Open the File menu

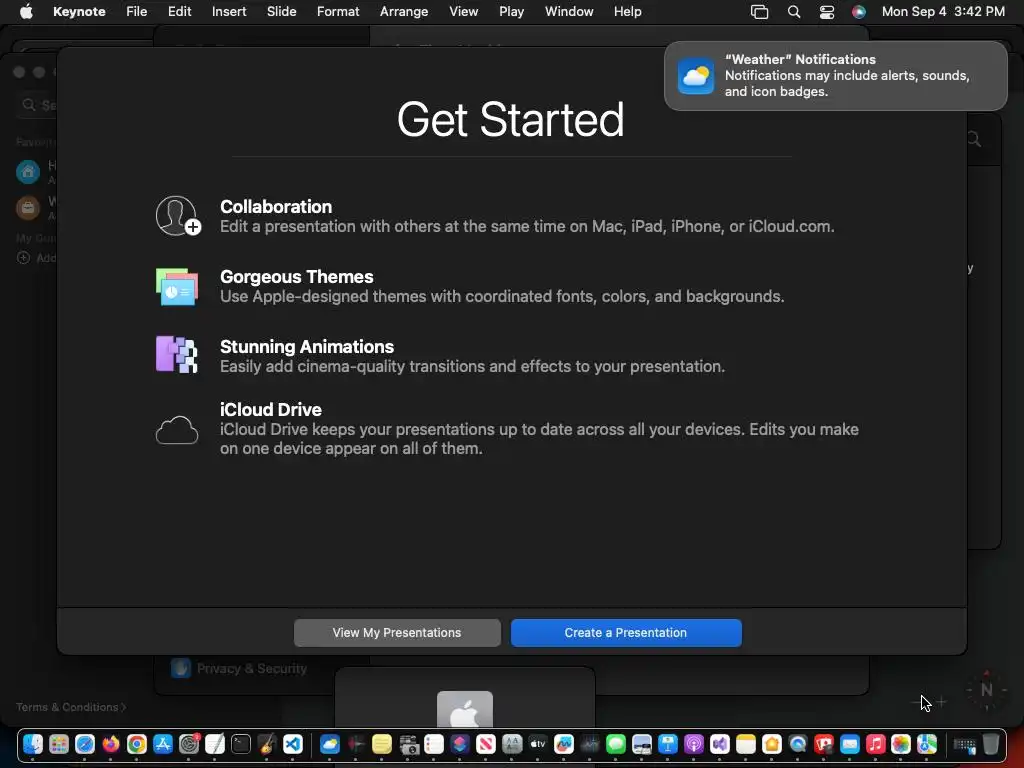tap(136, 11)
